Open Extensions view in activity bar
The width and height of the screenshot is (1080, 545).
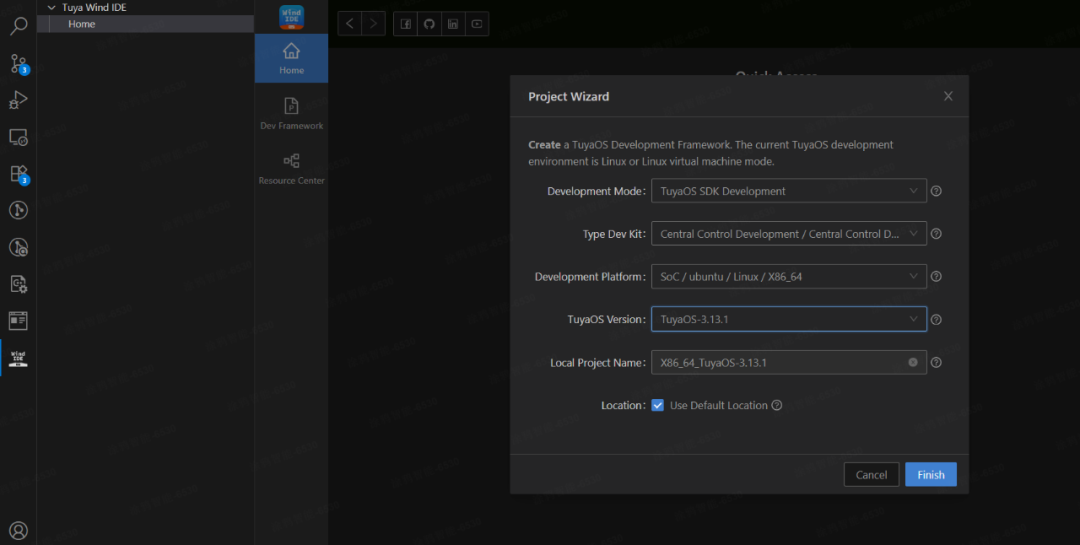pos(19,174)
